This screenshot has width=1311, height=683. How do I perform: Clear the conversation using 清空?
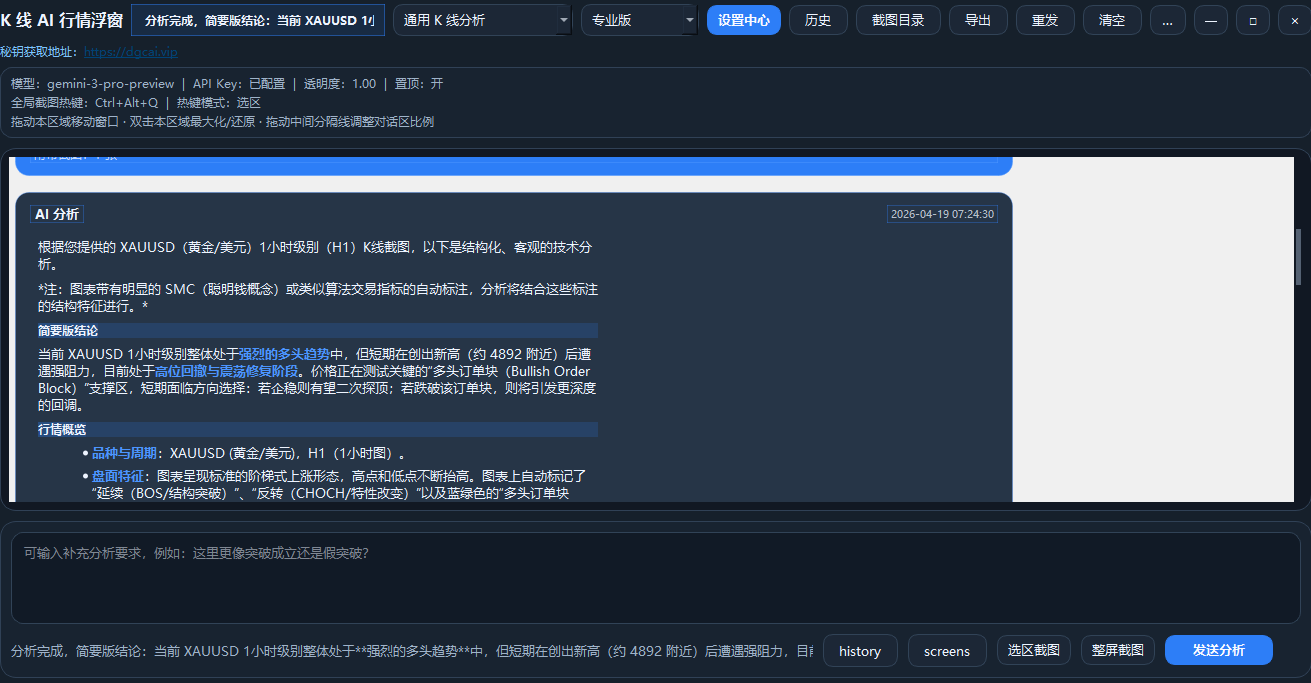(x=1111, y=19)
